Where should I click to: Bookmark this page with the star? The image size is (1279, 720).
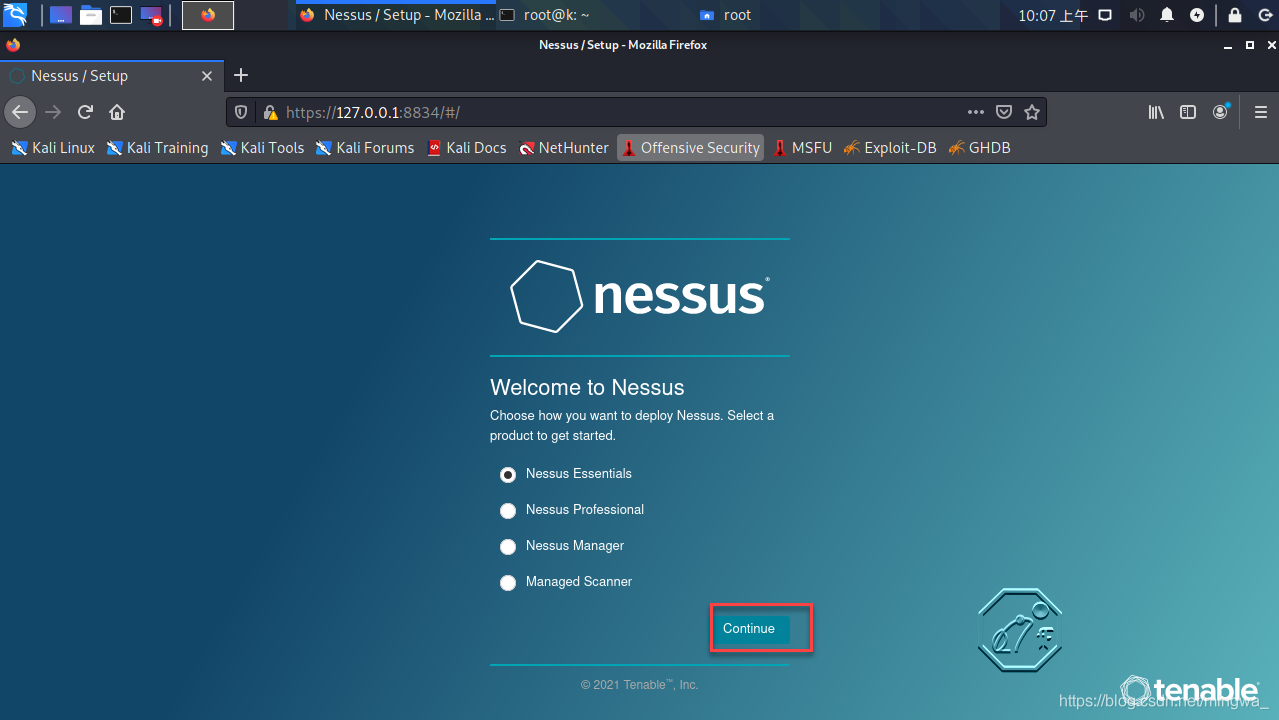pos(1032,112)
